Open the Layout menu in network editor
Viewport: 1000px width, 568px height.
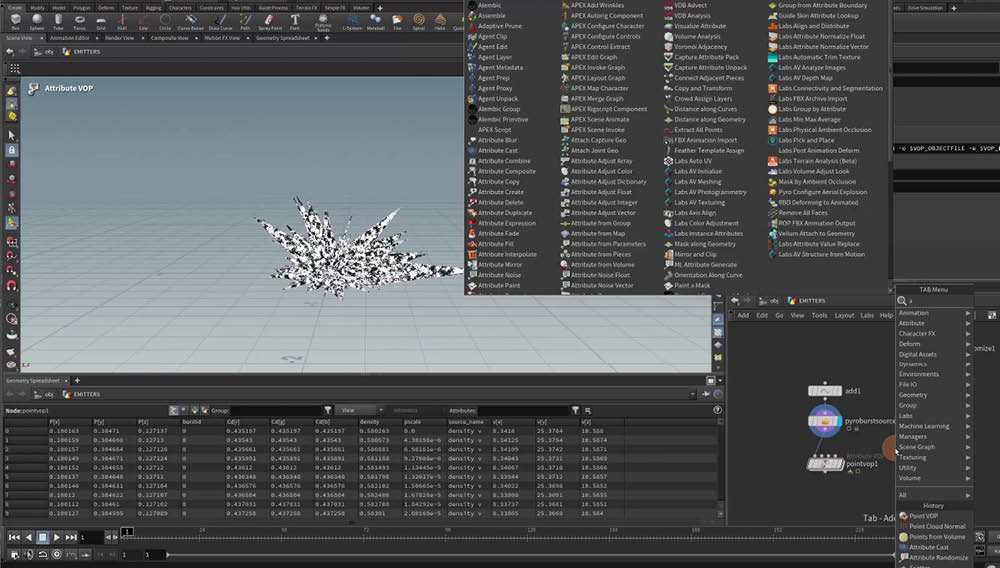click(x=844, y=315)
